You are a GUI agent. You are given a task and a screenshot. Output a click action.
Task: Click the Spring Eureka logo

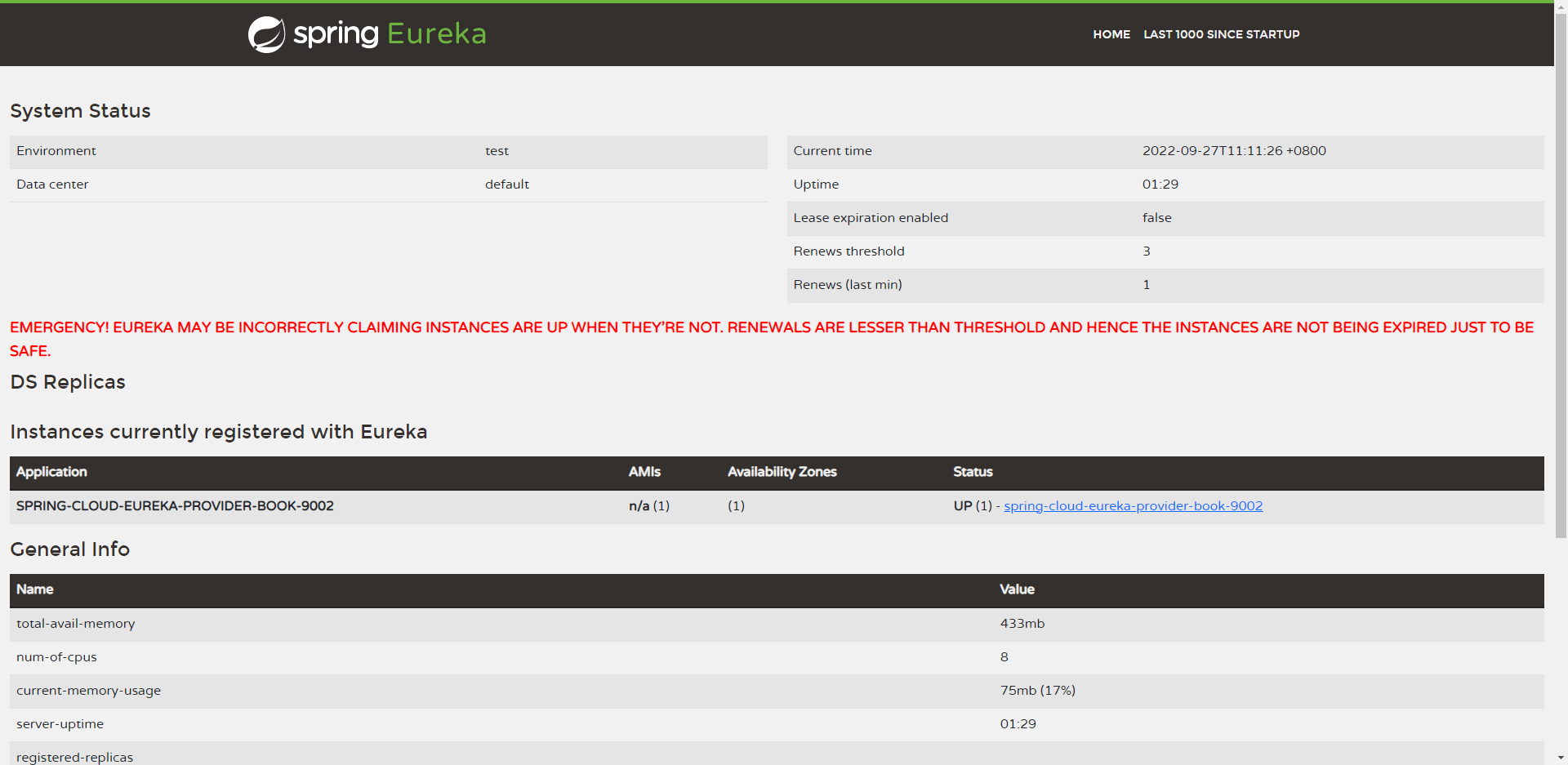[367, 34]
